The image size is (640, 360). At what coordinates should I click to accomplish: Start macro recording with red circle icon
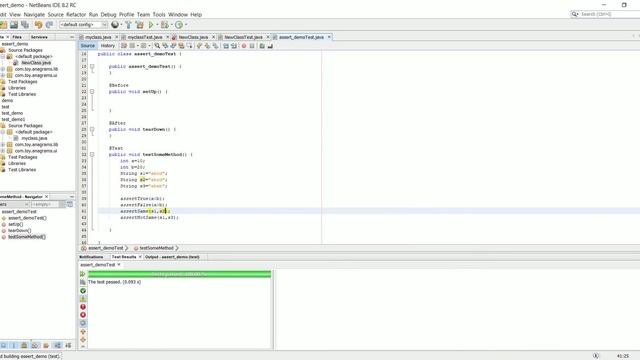tap(244, 46)
